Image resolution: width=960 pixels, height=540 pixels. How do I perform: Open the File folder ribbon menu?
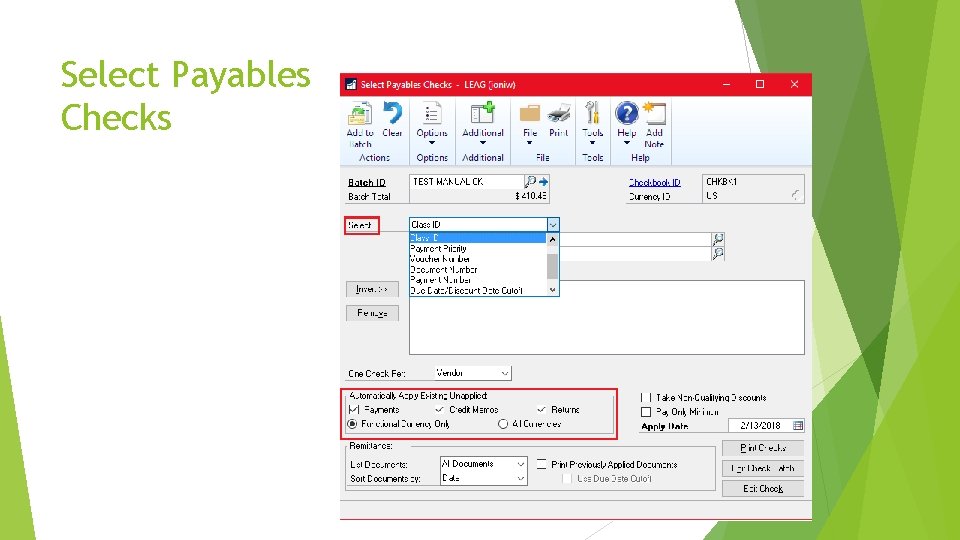[530, 122]
